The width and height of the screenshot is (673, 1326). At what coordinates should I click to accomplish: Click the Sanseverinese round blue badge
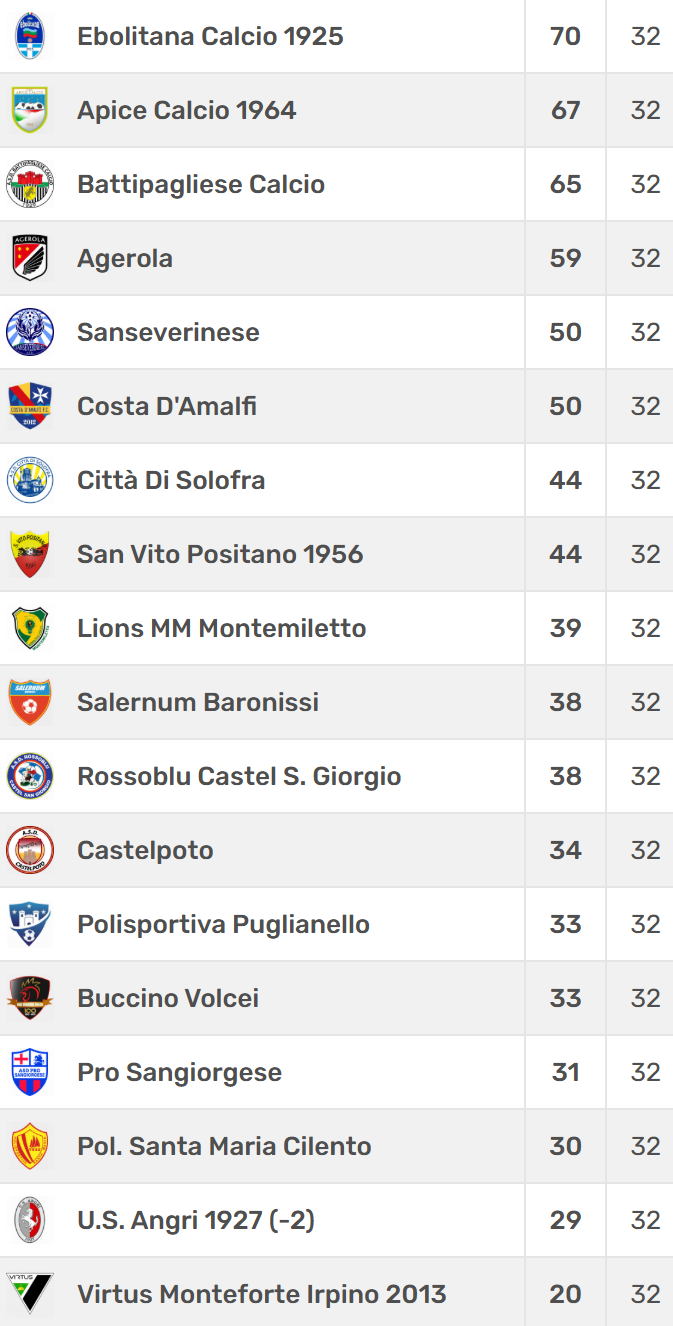(30, 332)
